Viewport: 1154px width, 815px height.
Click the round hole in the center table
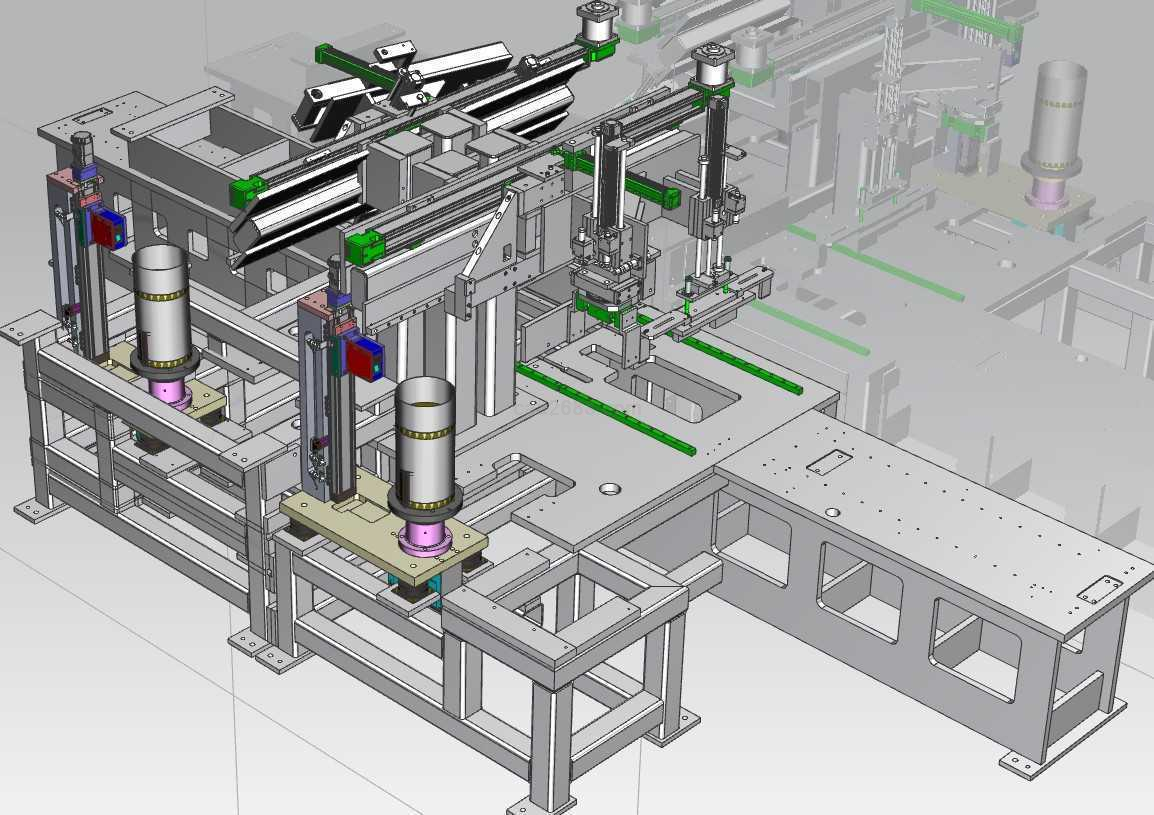(x=609, y=489)
